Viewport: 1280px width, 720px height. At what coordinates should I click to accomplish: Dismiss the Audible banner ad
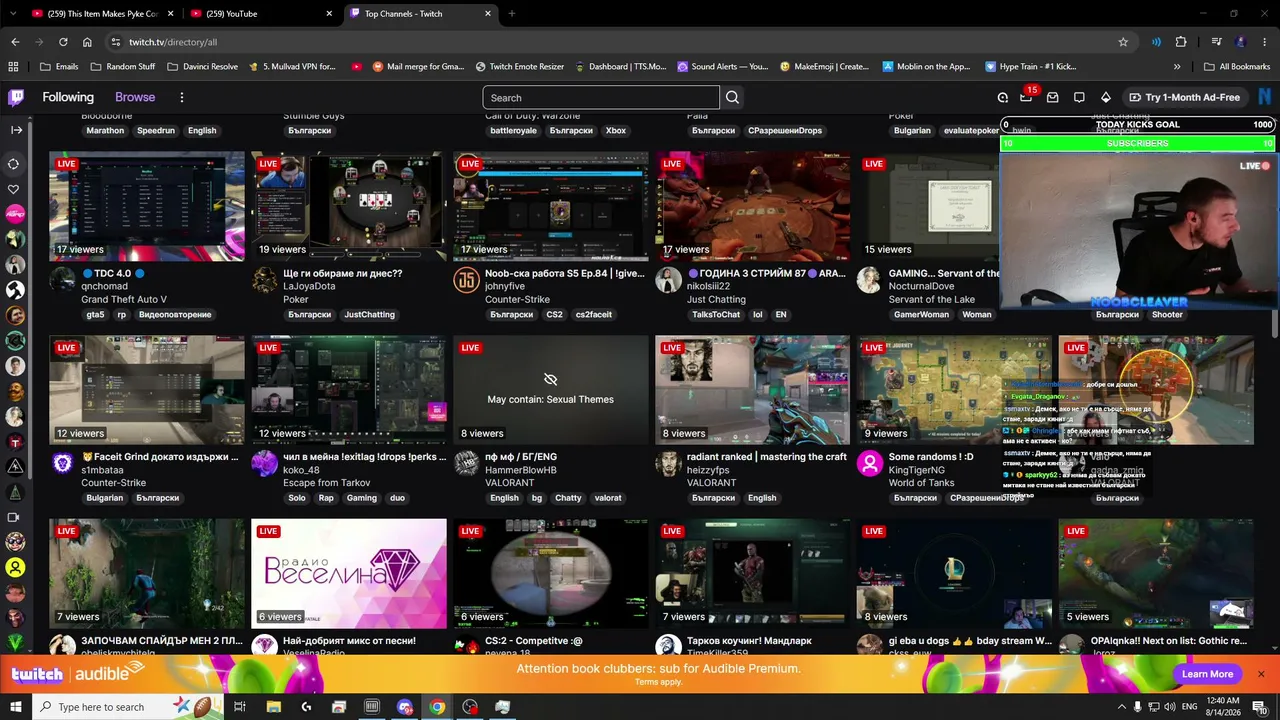click(1261, 674)
